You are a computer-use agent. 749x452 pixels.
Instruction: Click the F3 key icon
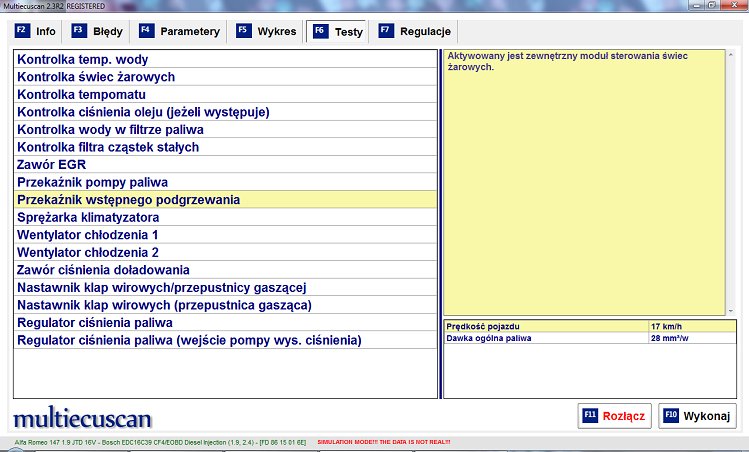(79, 31)
